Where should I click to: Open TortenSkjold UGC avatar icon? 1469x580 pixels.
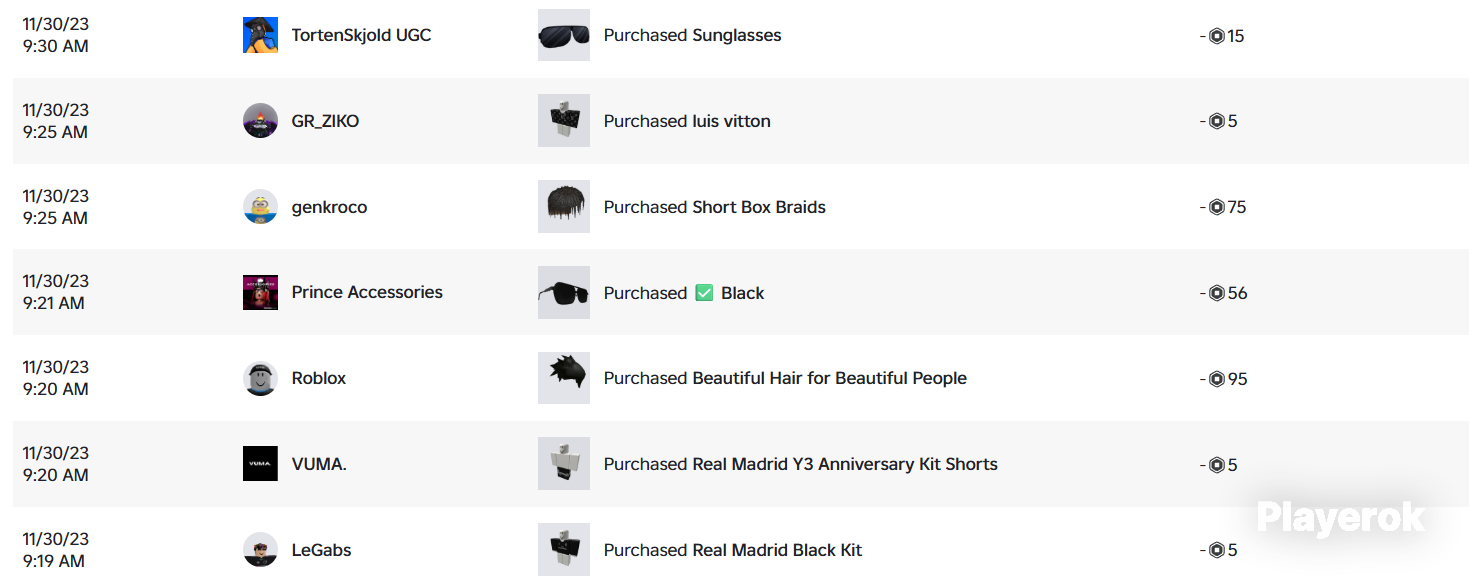point(260,35)
